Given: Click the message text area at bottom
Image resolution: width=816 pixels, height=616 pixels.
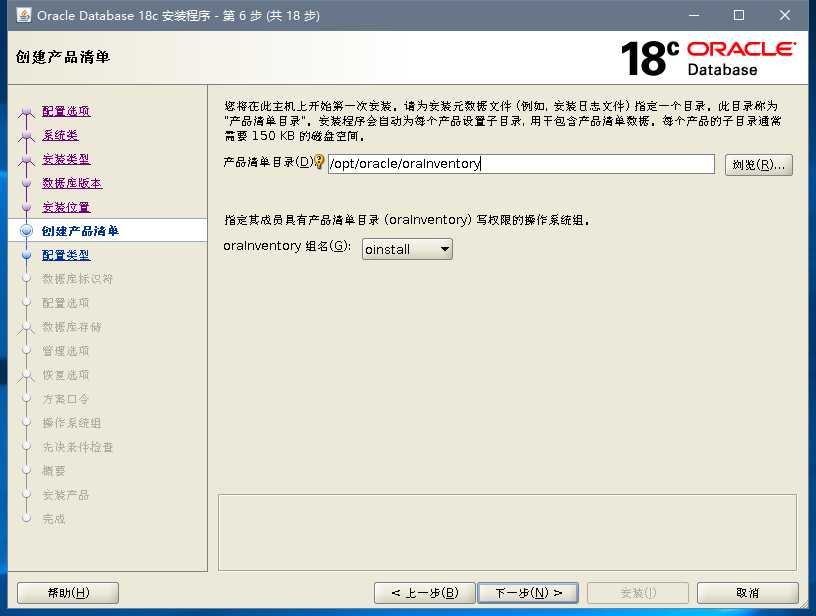Looking at the screenshot, I should click(507, 532).
